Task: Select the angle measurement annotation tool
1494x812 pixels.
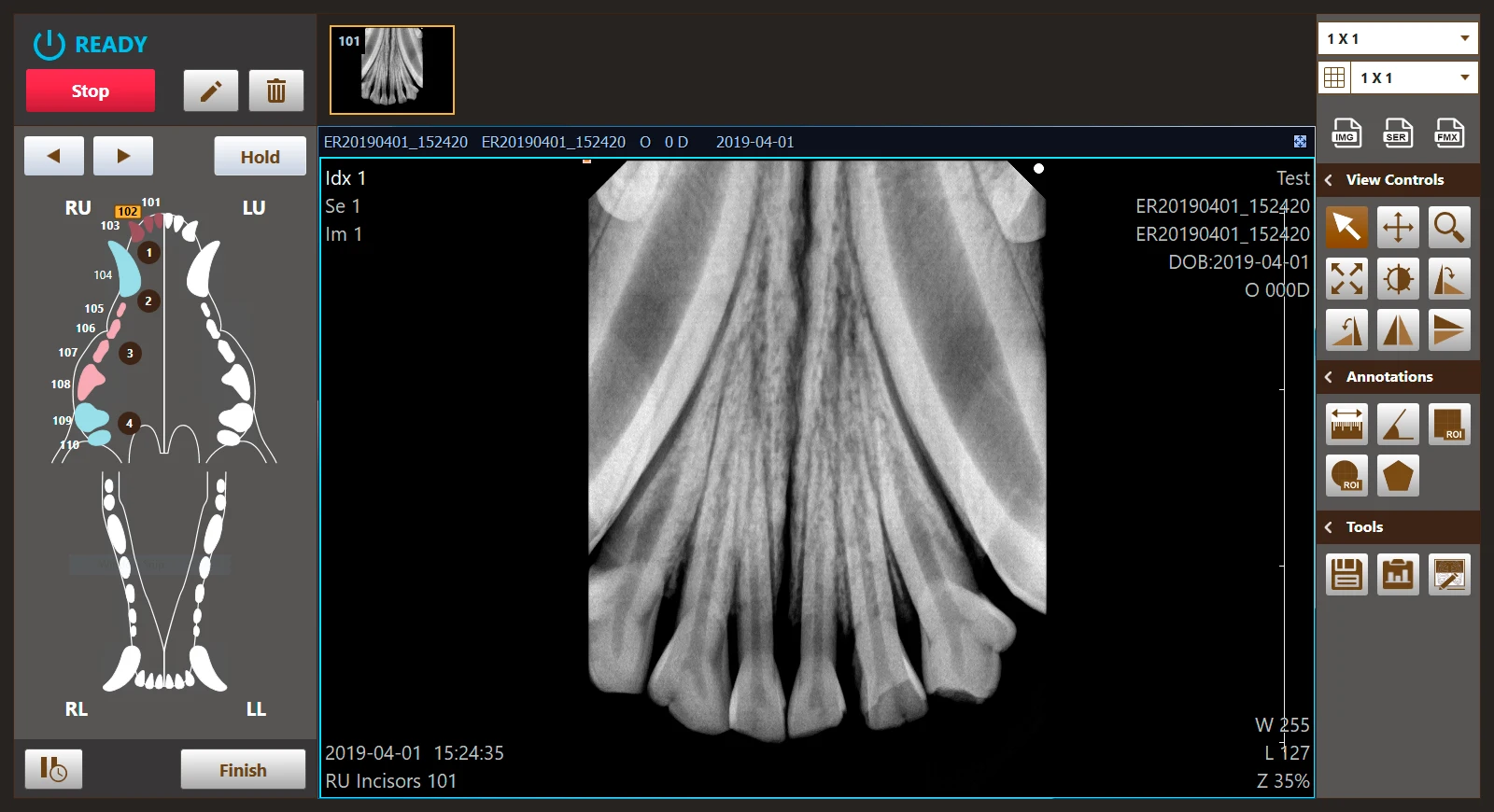Action: click(x=1397, y=424)
